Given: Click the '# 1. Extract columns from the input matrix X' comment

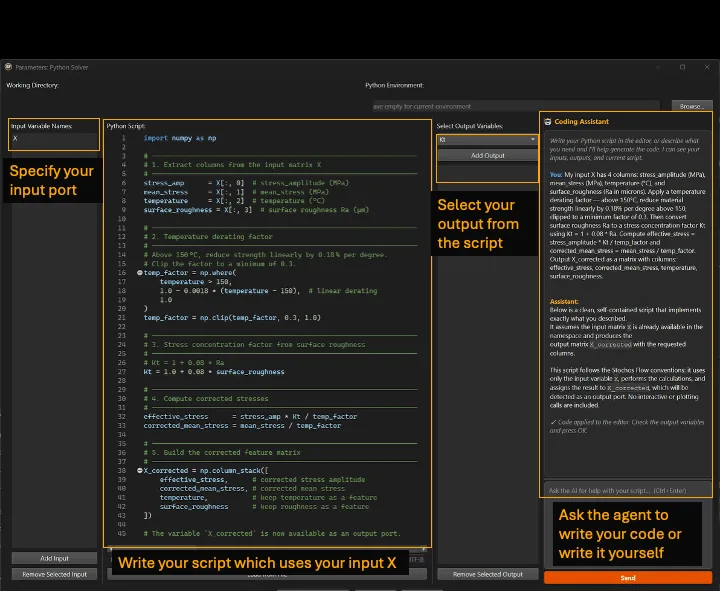Looking at the screenshot, I should [x=232, y=165].
